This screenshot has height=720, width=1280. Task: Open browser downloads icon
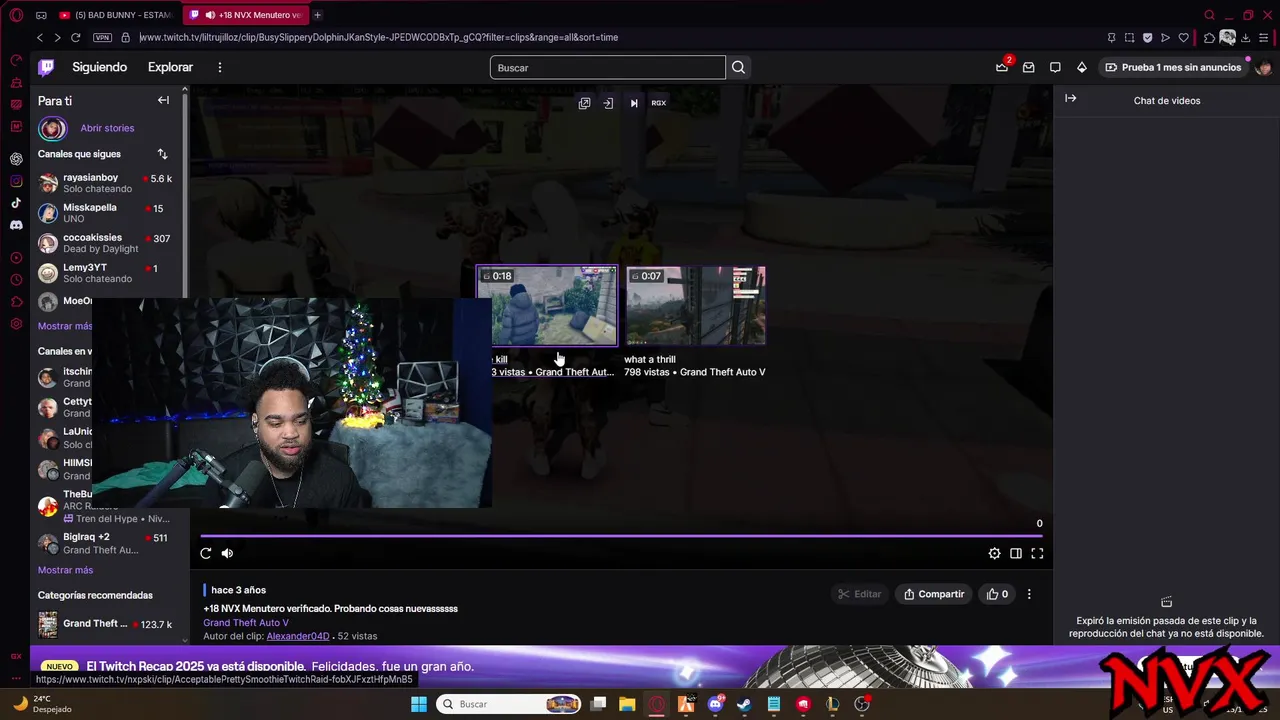pos(1245,37)
